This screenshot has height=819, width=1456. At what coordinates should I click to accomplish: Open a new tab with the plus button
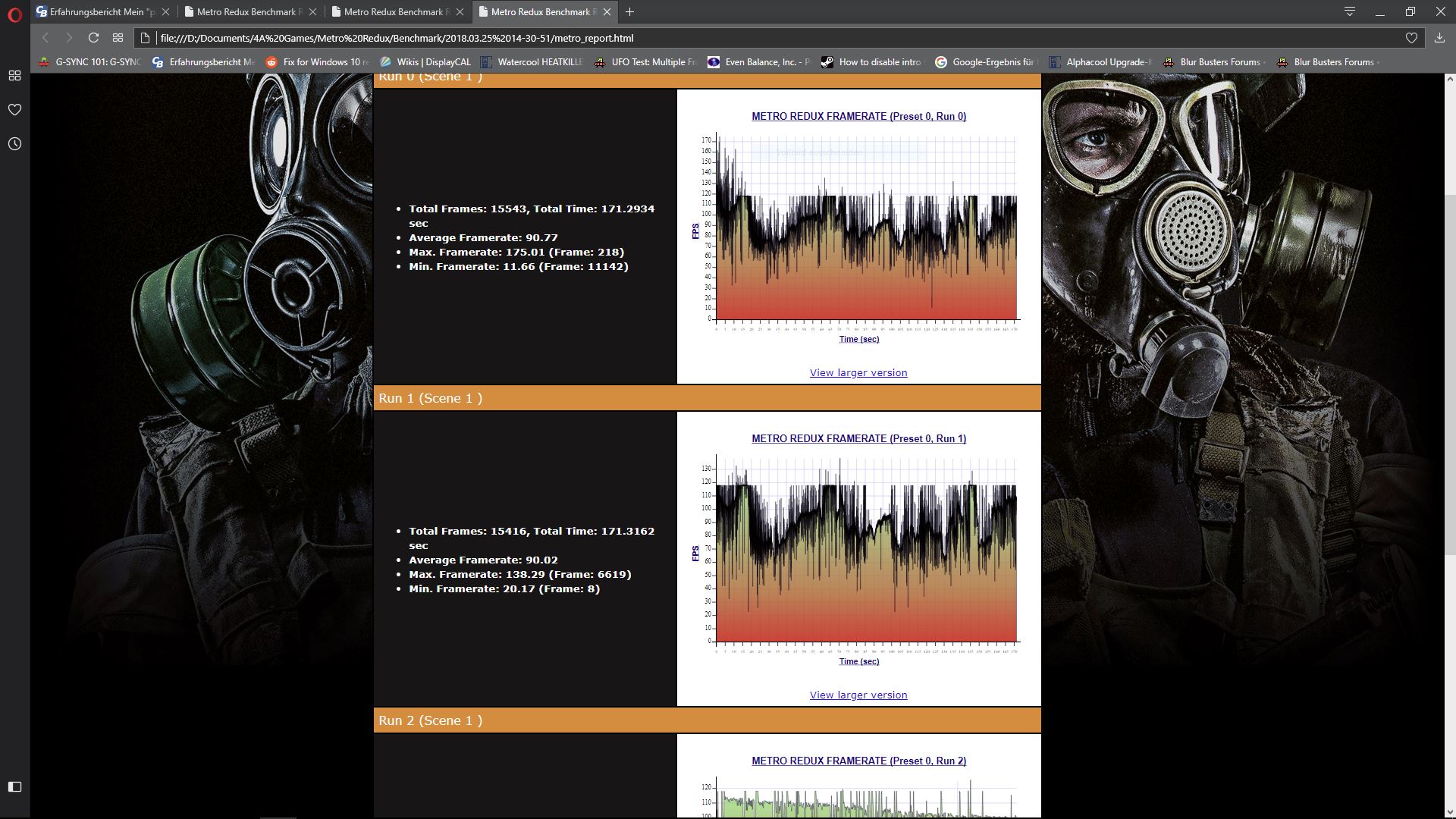629,12
